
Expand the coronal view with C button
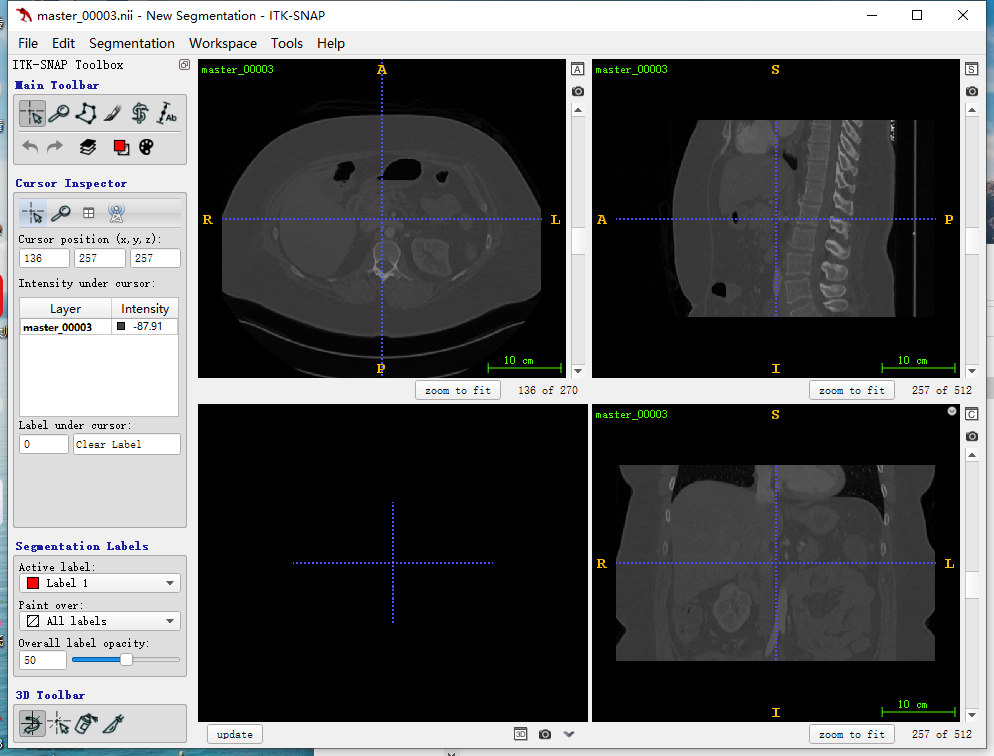pos(972,414)
